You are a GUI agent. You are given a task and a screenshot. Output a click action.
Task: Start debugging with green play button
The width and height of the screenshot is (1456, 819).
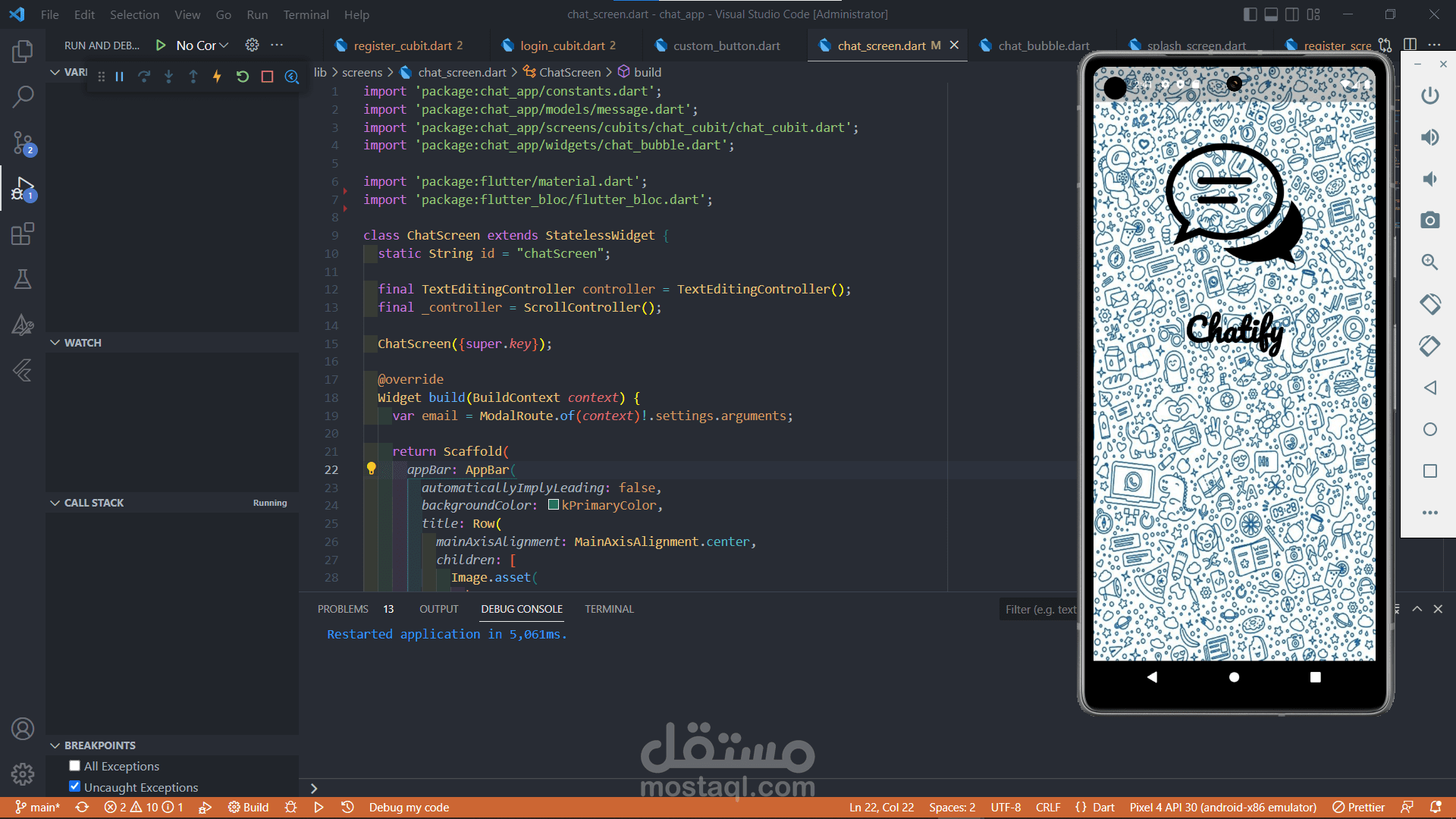(x=160, y=45)
